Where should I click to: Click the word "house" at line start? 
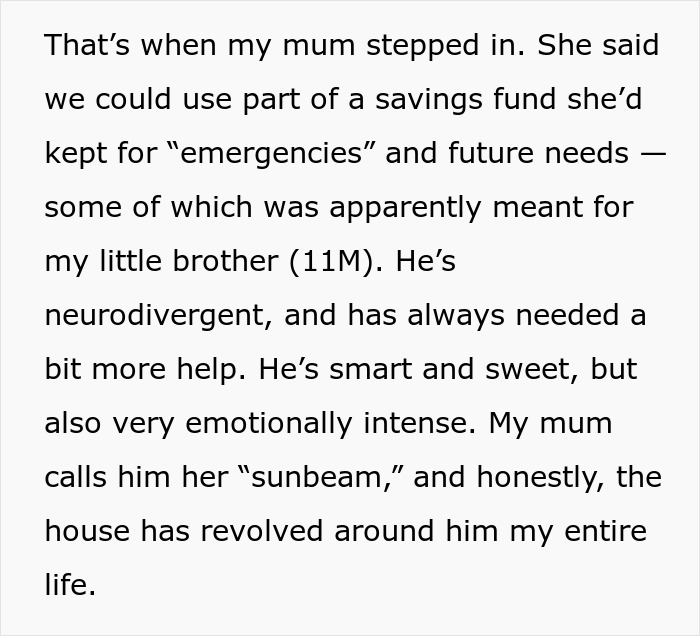[82, 530]
